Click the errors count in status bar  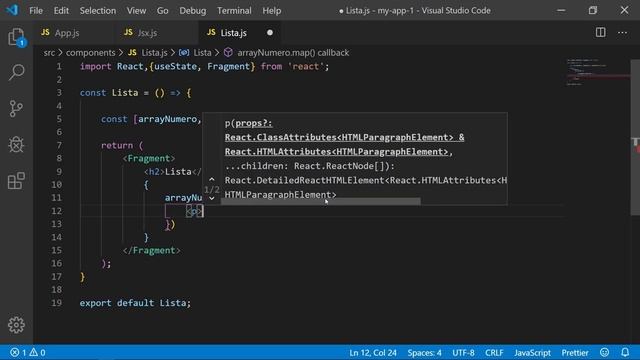point(18,352)
